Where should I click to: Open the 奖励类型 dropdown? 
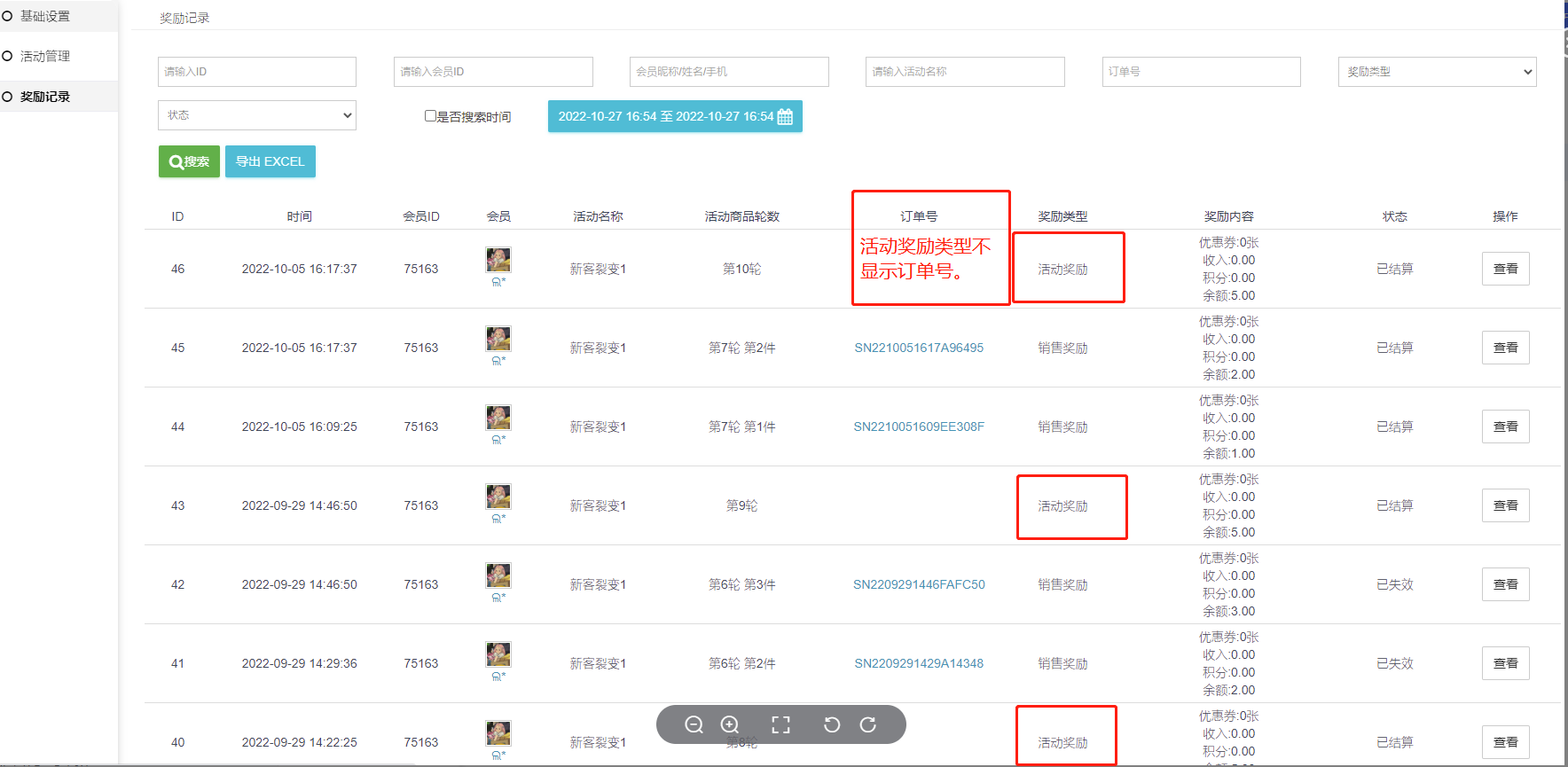click(1437, 72)
